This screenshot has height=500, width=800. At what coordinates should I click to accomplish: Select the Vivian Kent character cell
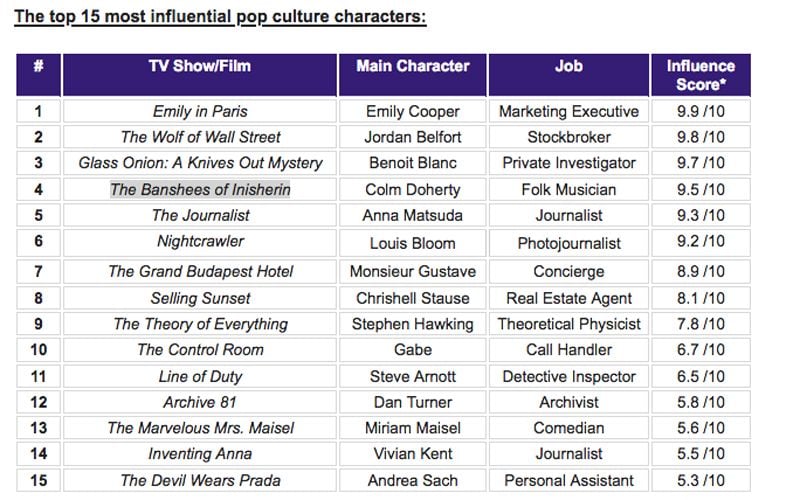click(x=412, y=454)
